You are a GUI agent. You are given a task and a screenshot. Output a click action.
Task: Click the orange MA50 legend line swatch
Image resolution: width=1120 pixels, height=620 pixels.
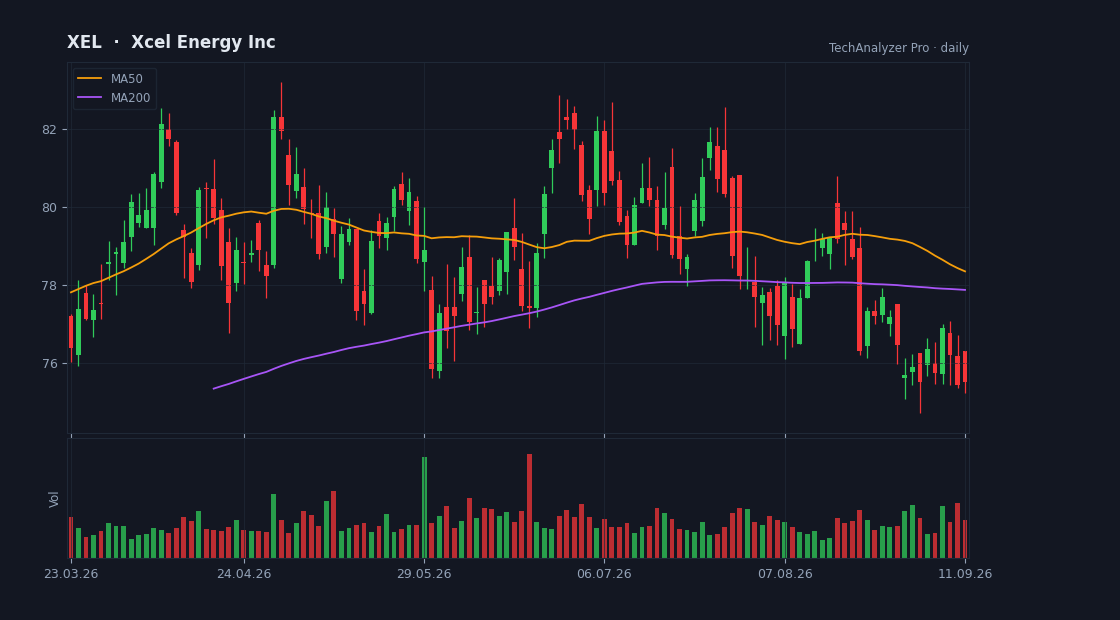click(89, 79)
